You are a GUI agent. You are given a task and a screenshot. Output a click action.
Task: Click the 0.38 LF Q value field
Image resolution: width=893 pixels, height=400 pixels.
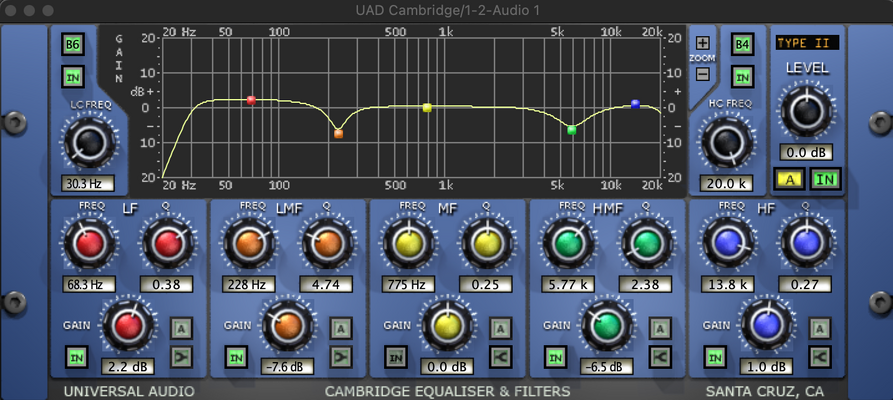[x=166, y=284]
